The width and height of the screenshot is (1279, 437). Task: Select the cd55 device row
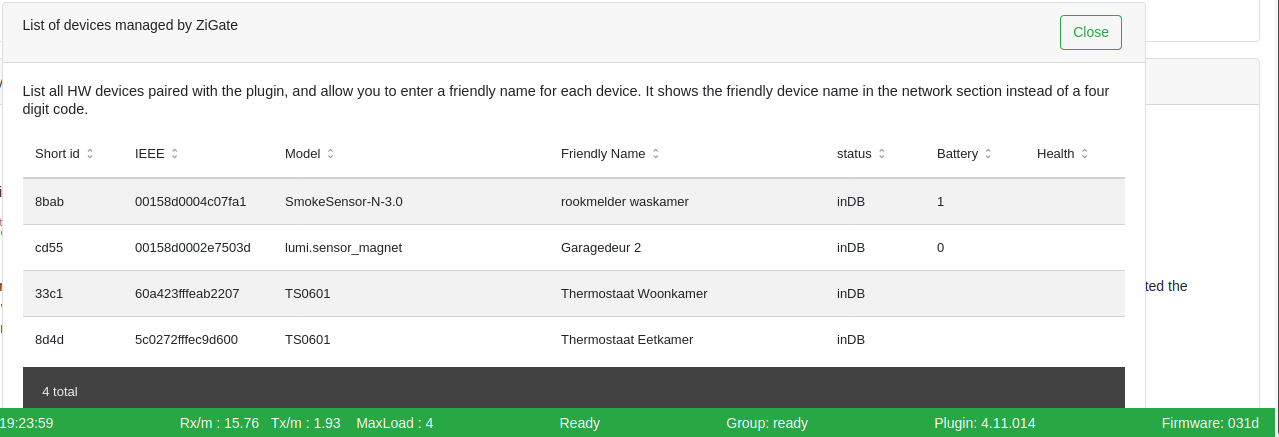(50, 247)
